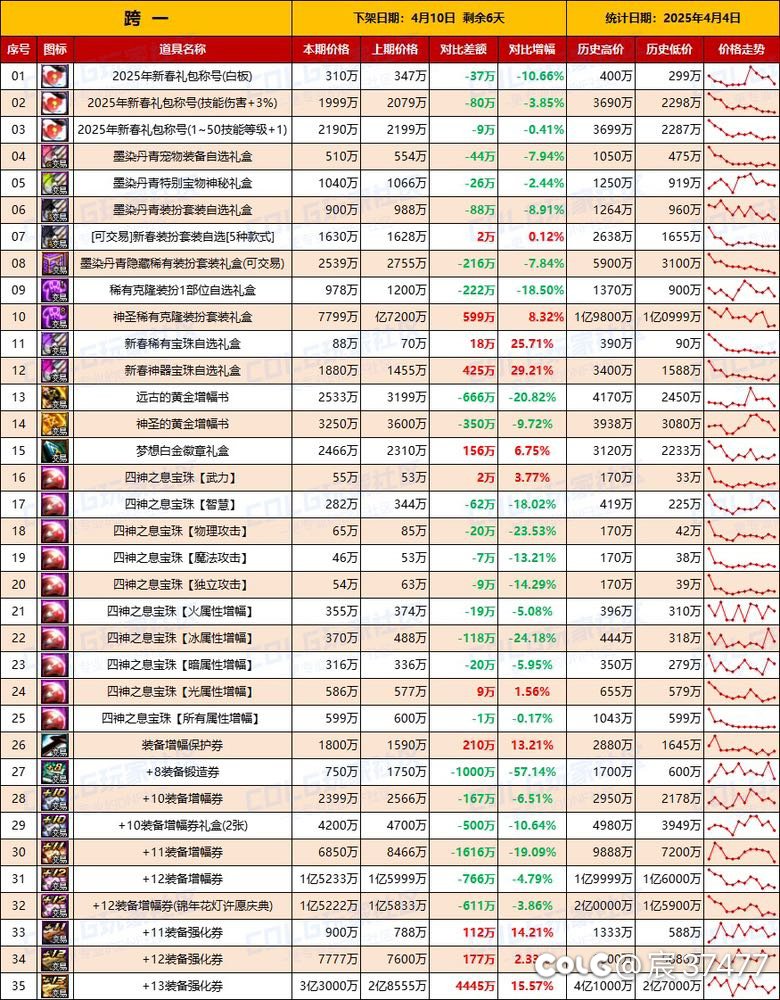Viewport: 780px width, 1000px height.
Task: Click the 上期价格 column header
Action: pos(395,50)
